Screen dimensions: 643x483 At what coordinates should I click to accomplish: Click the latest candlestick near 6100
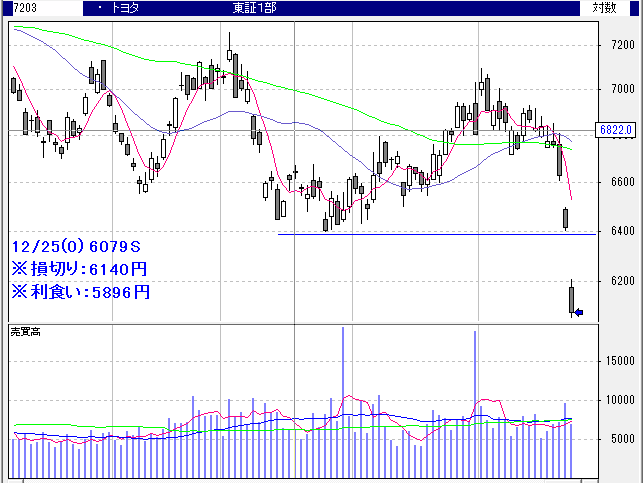pyautogui.click(x=572, y=299)
